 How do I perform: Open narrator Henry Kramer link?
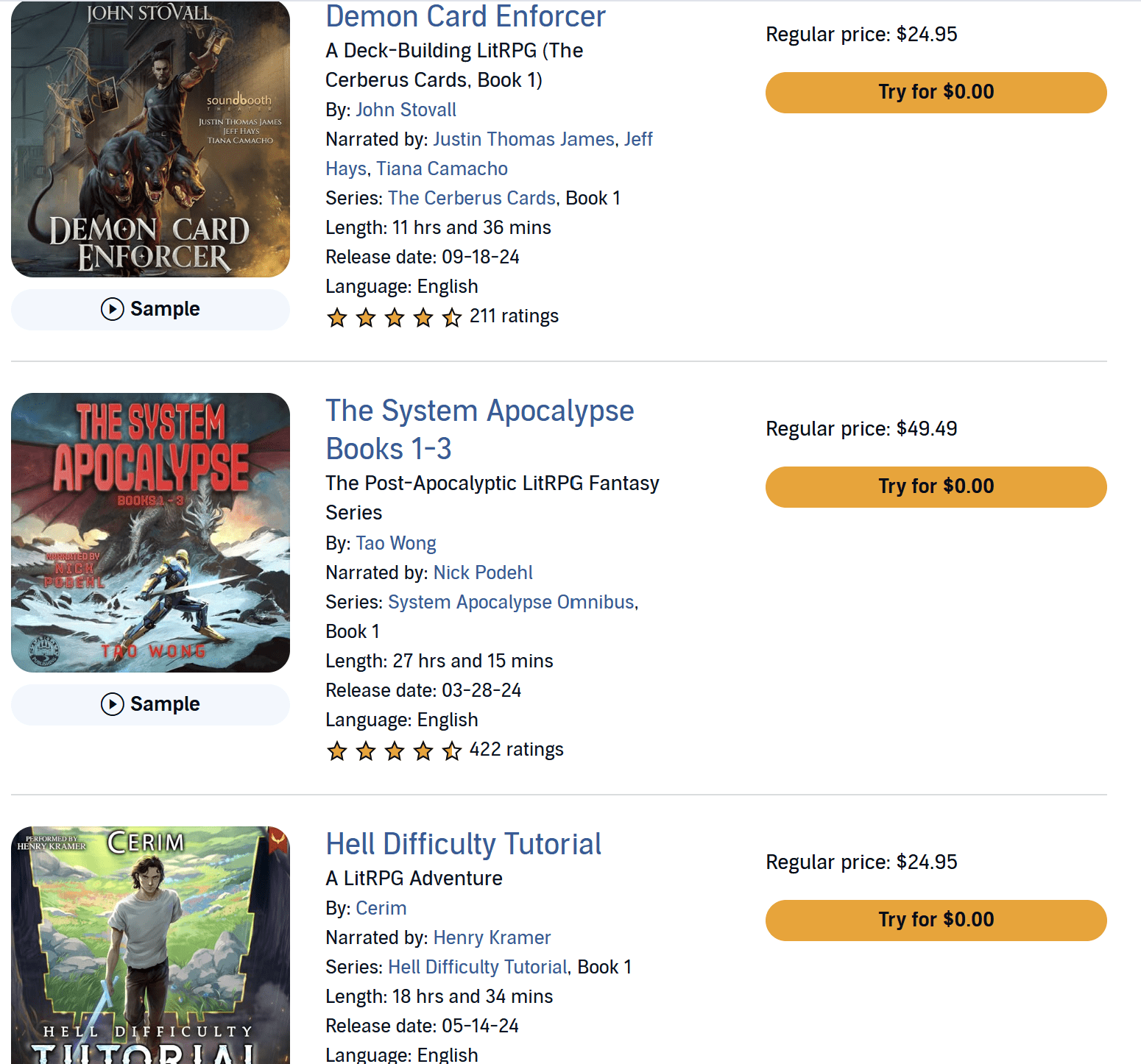(x=492, y=937)
